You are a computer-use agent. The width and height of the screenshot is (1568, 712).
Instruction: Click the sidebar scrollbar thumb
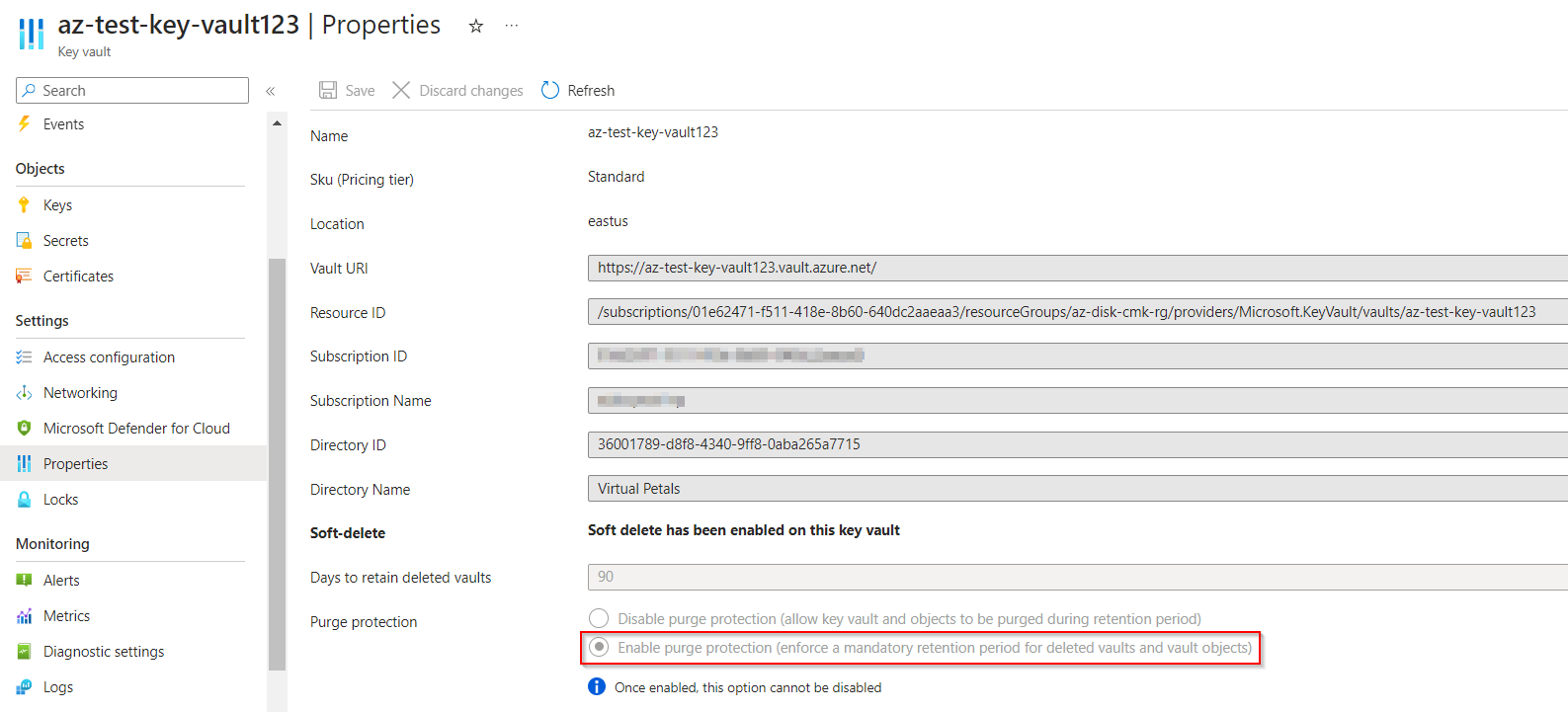pos(277,464)
